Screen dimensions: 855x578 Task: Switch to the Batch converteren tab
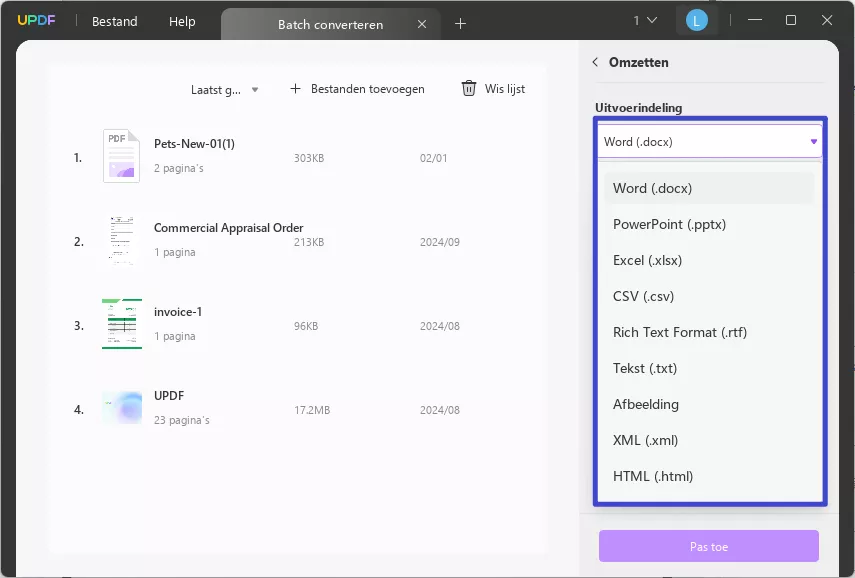click(330, 24)
